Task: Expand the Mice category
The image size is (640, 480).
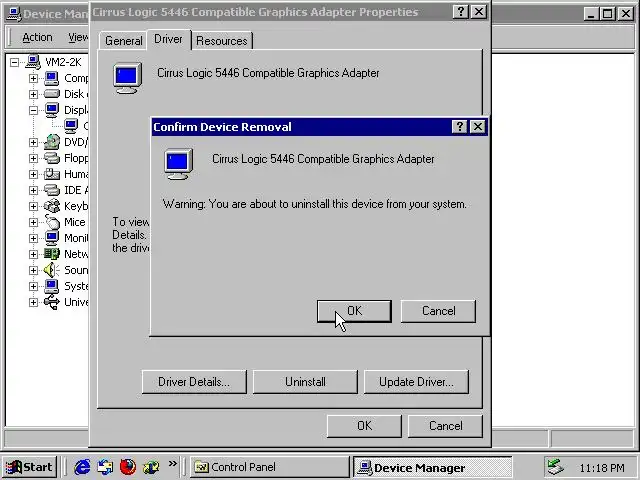Action: (33, 222)
